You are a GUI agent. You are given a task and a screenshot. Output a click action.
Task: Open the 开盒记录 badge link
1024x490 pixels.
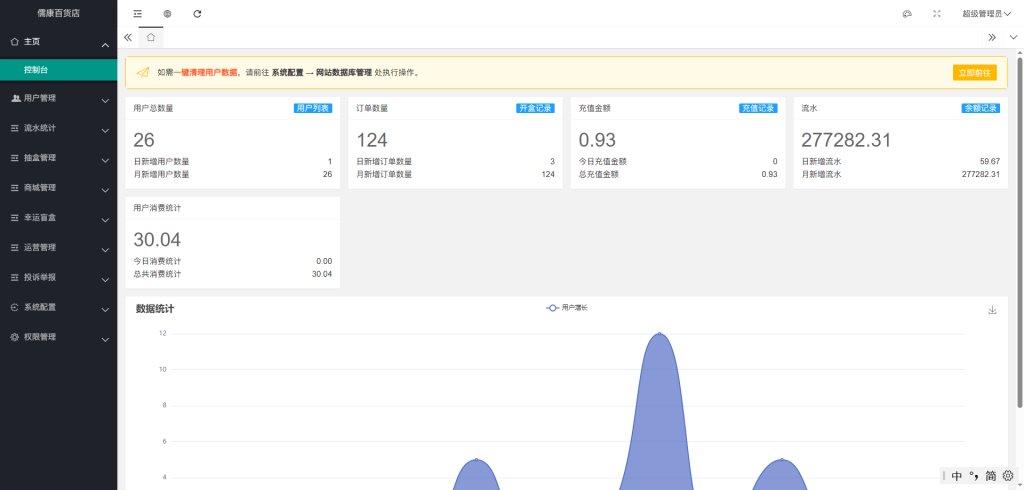coord(536,108)
